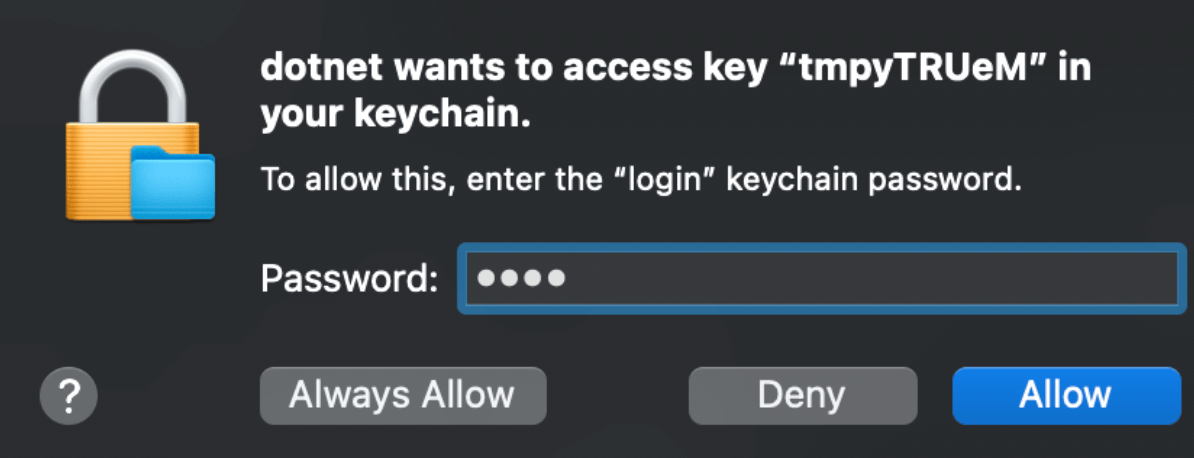The image size is (1194, 458).
Task: Click the word "dotnet" in the heading
Action: (x=321, y=69)
